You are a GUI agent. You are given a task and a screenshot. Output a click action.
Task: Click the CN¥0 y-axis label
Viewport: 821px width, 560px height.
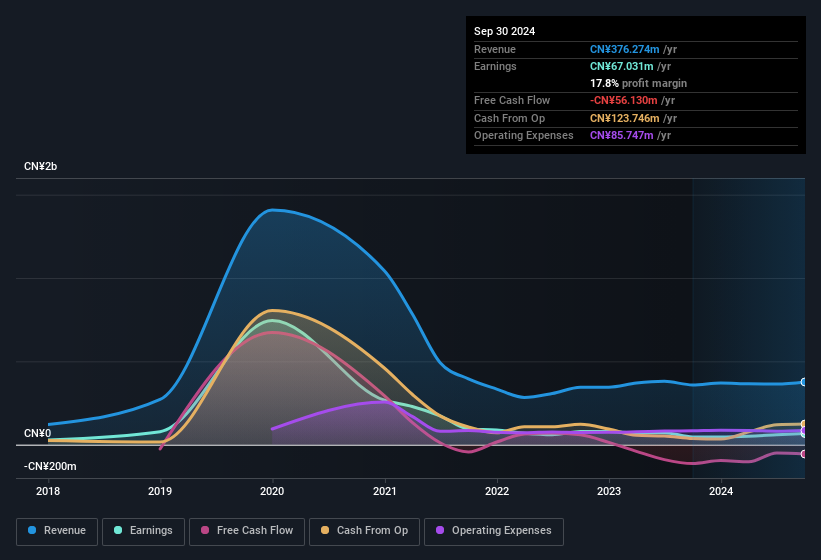37,433
